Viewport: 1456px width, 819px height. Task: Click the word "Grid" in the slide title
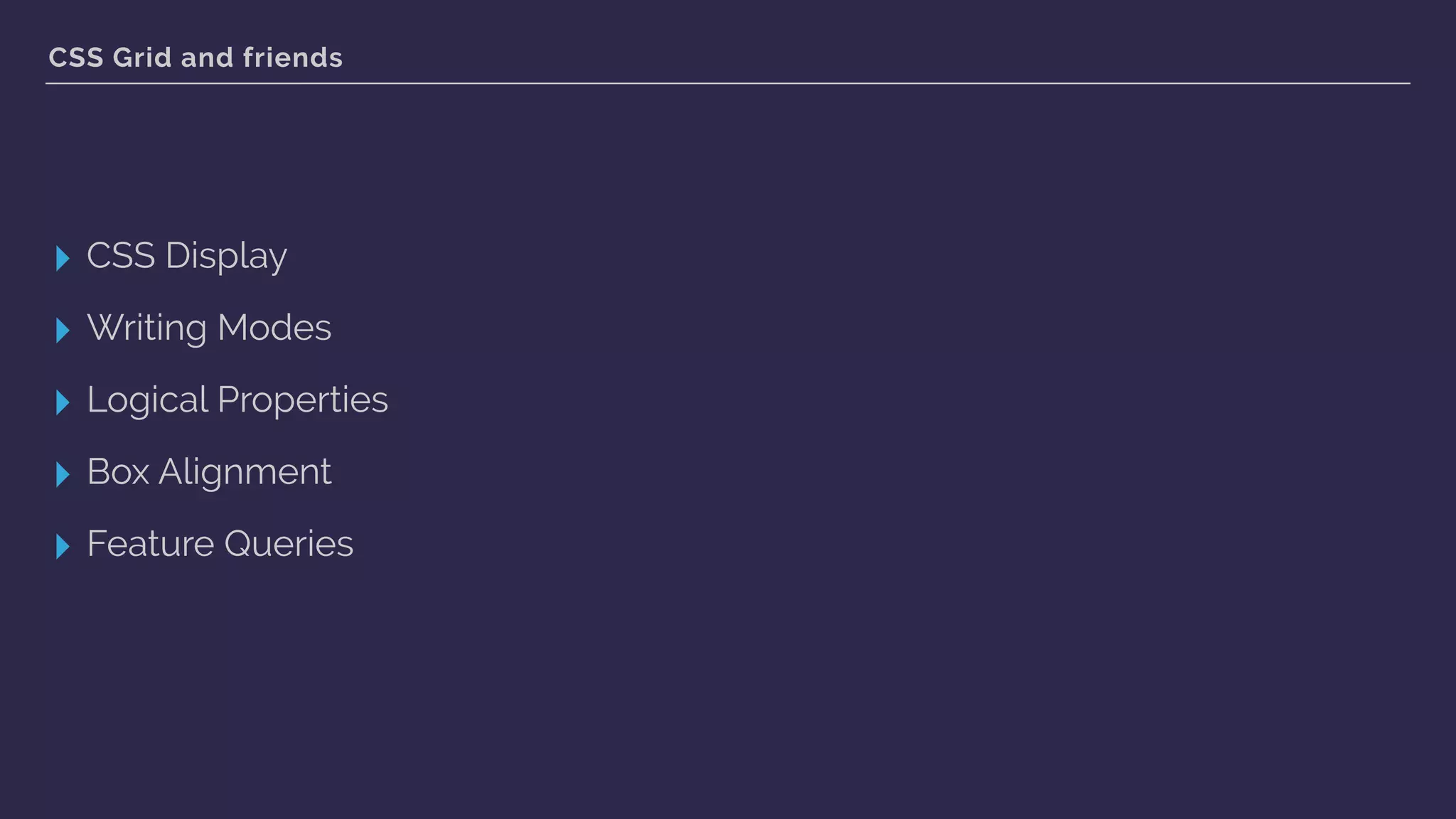(142, 58)
